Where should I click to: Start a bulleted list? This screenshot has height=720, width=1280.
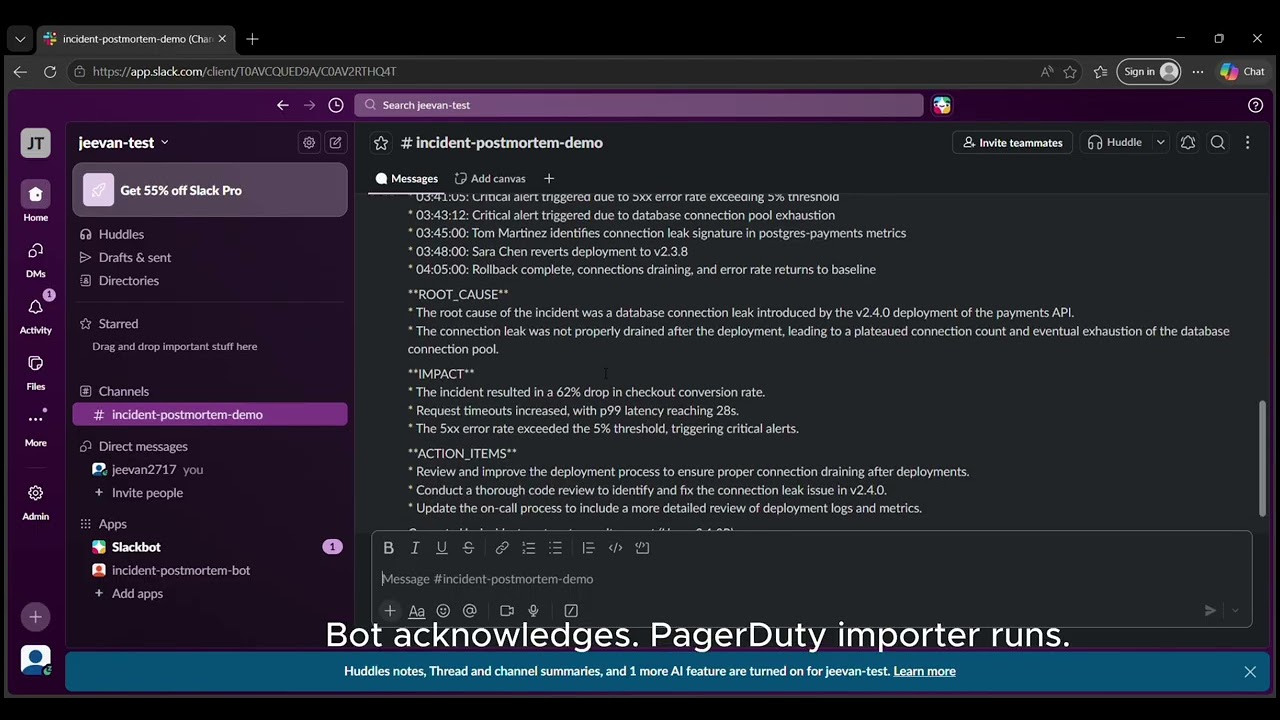tap(555, 548)
